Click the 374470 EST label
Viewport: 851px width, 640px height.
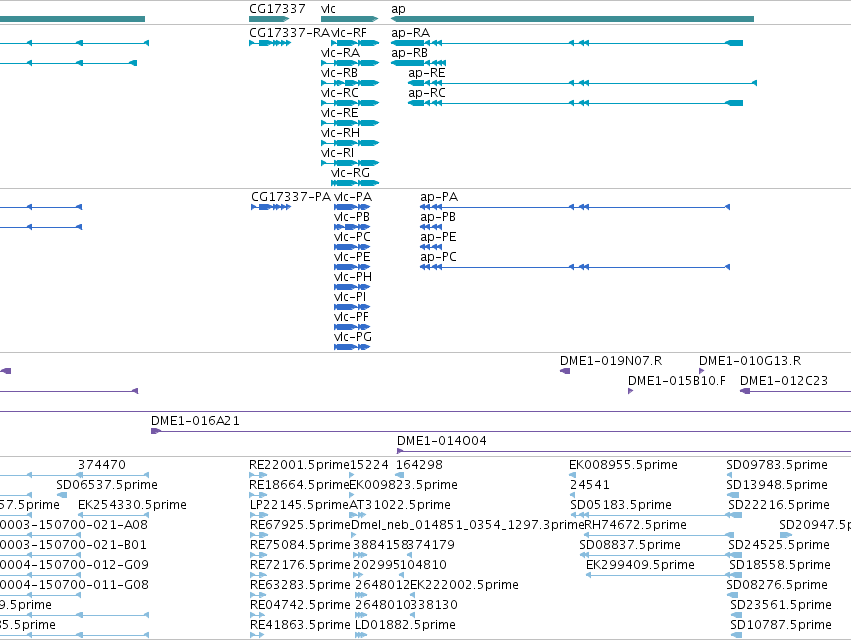[x=102, y=465]
